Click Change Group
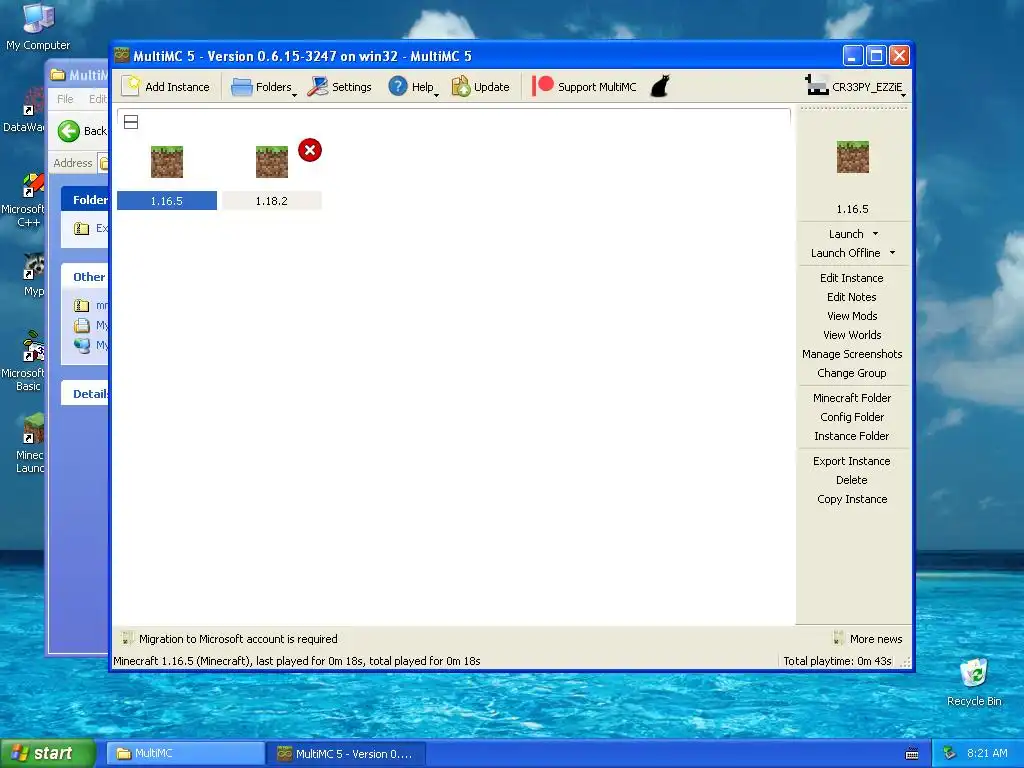Screen dimensions: 1024x768 (x=852, y=372)
